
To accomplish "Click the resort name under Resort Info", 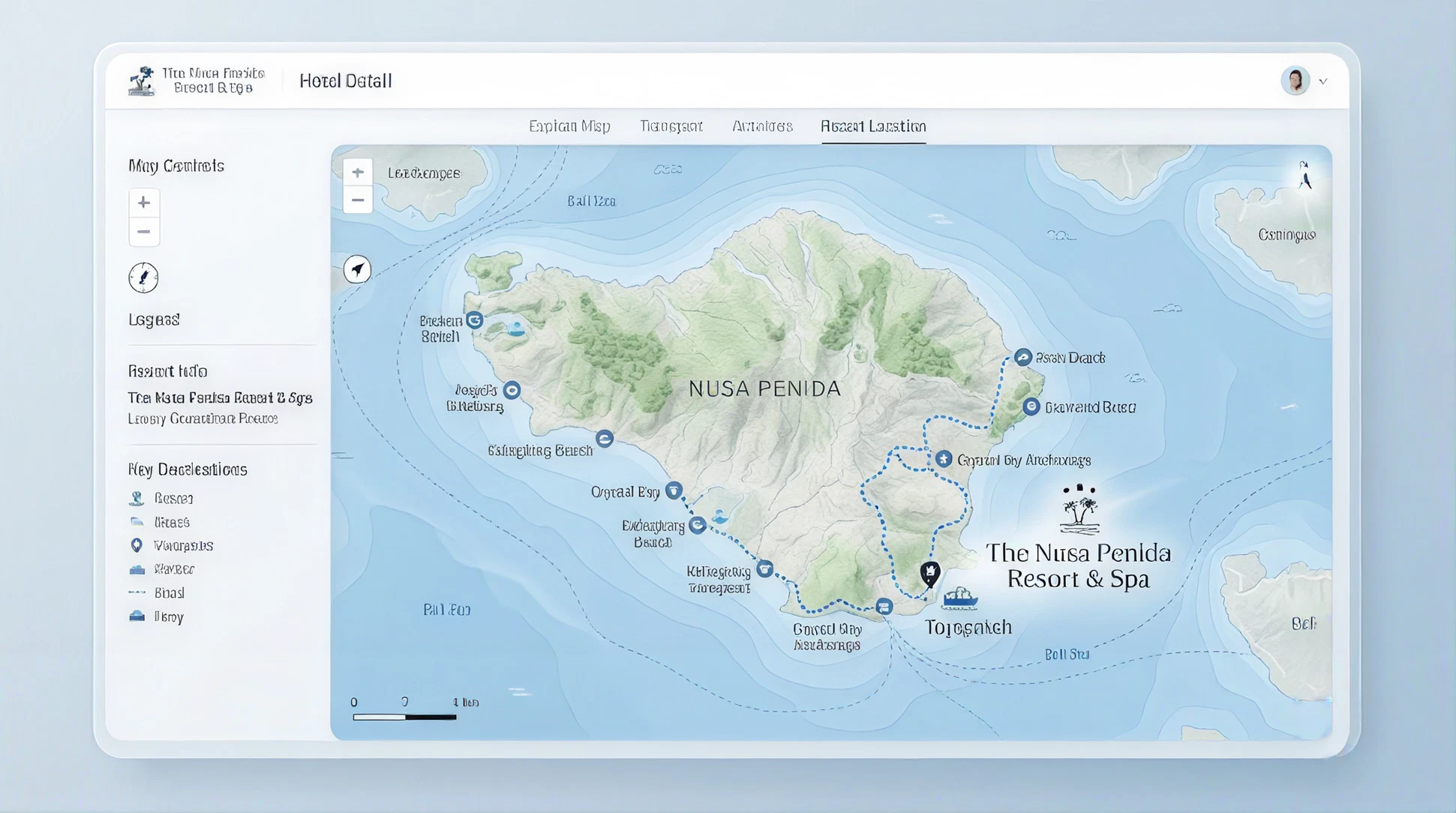I will tap(220, 397).
